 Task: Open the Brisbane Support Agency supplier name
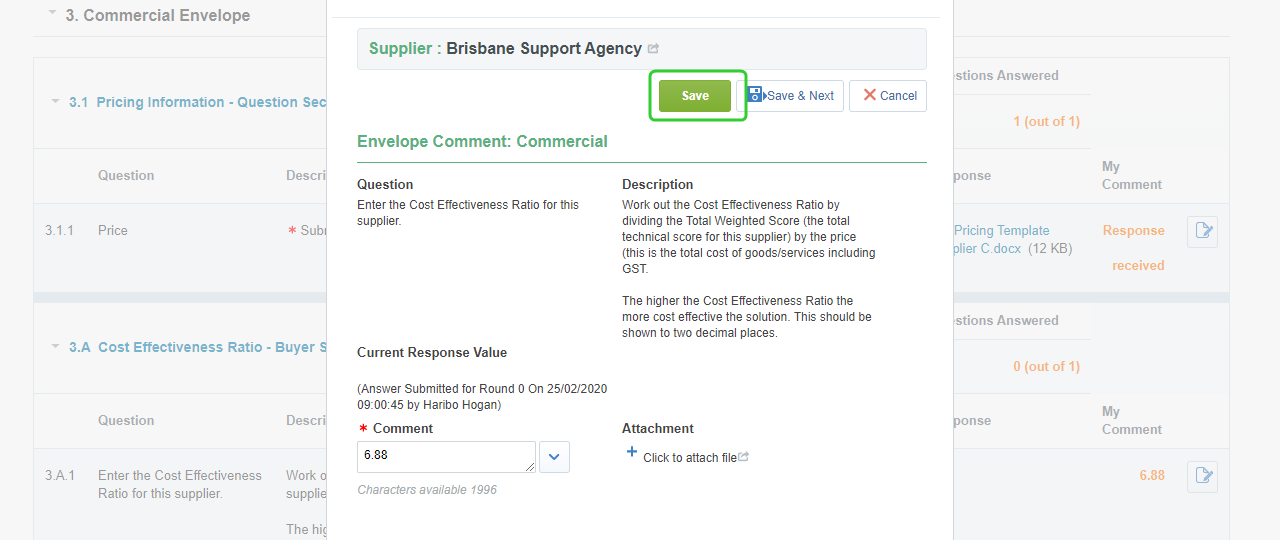(x=543, y=48)
